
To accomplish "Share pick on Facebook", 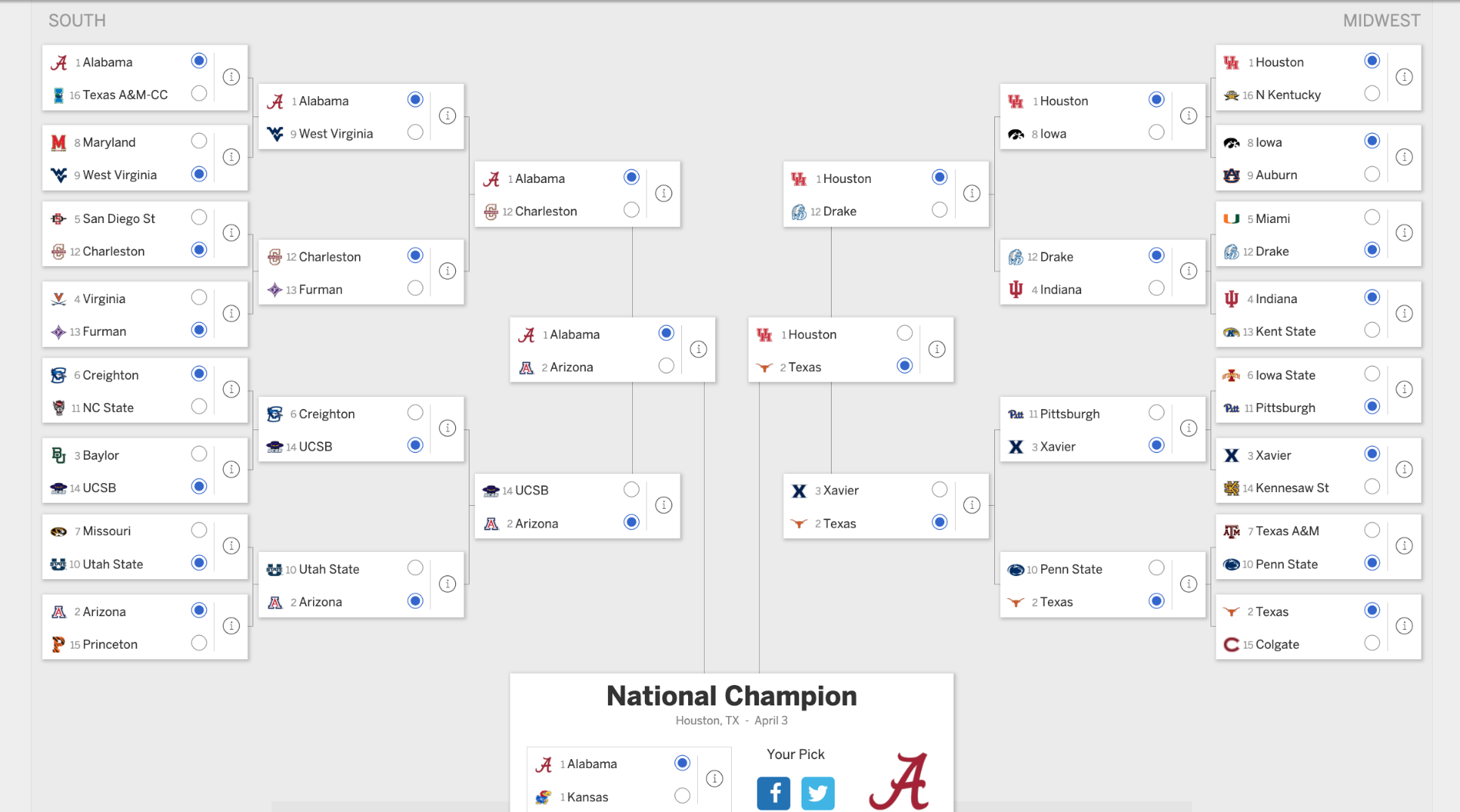I will 773,793.
